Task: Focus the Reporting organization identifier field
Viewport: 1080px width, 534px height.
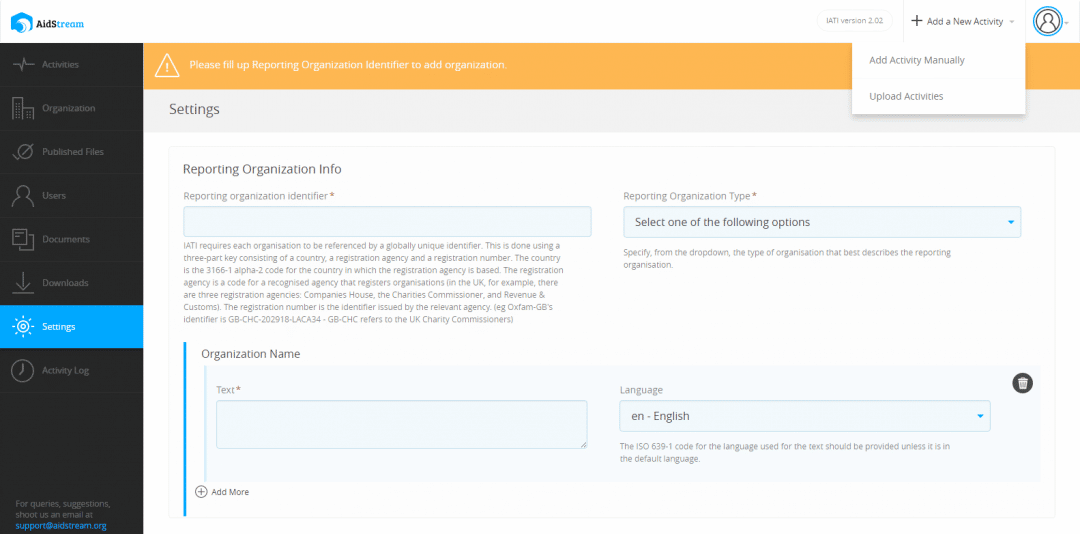Action: point(387,222)
